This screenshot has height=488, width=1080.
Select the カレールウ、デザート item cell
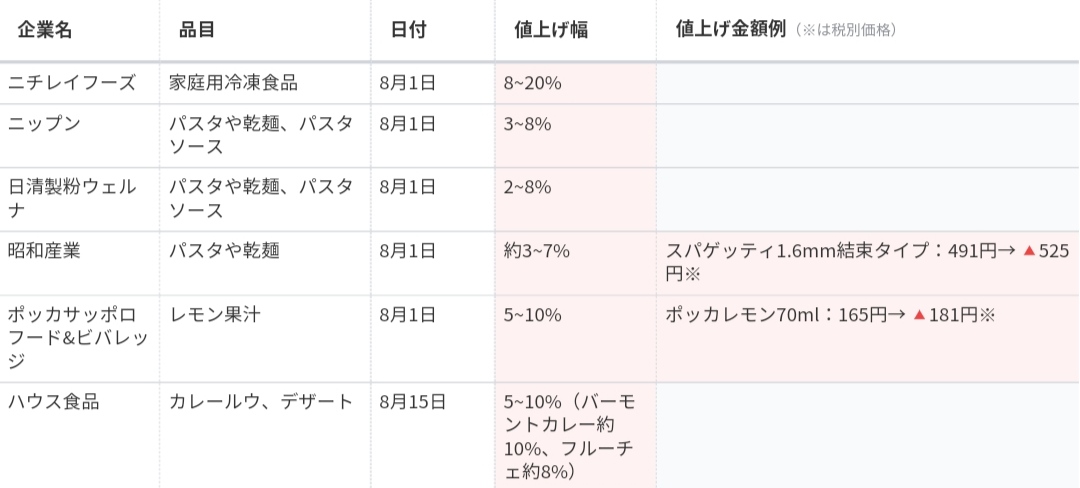pyautogui.click(x=261, y=402)
